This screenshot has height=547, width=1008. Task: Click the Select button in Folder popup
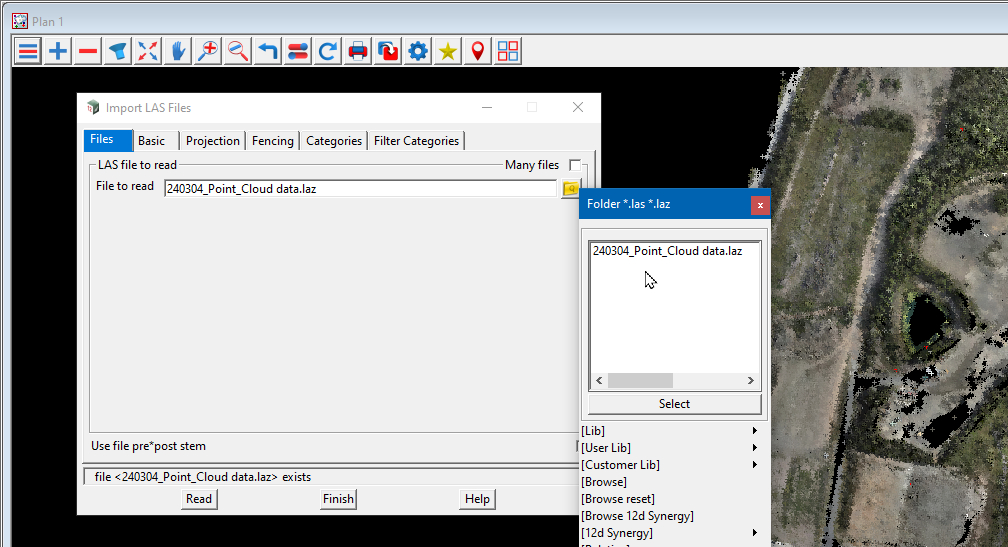click(x=674, y=404)
